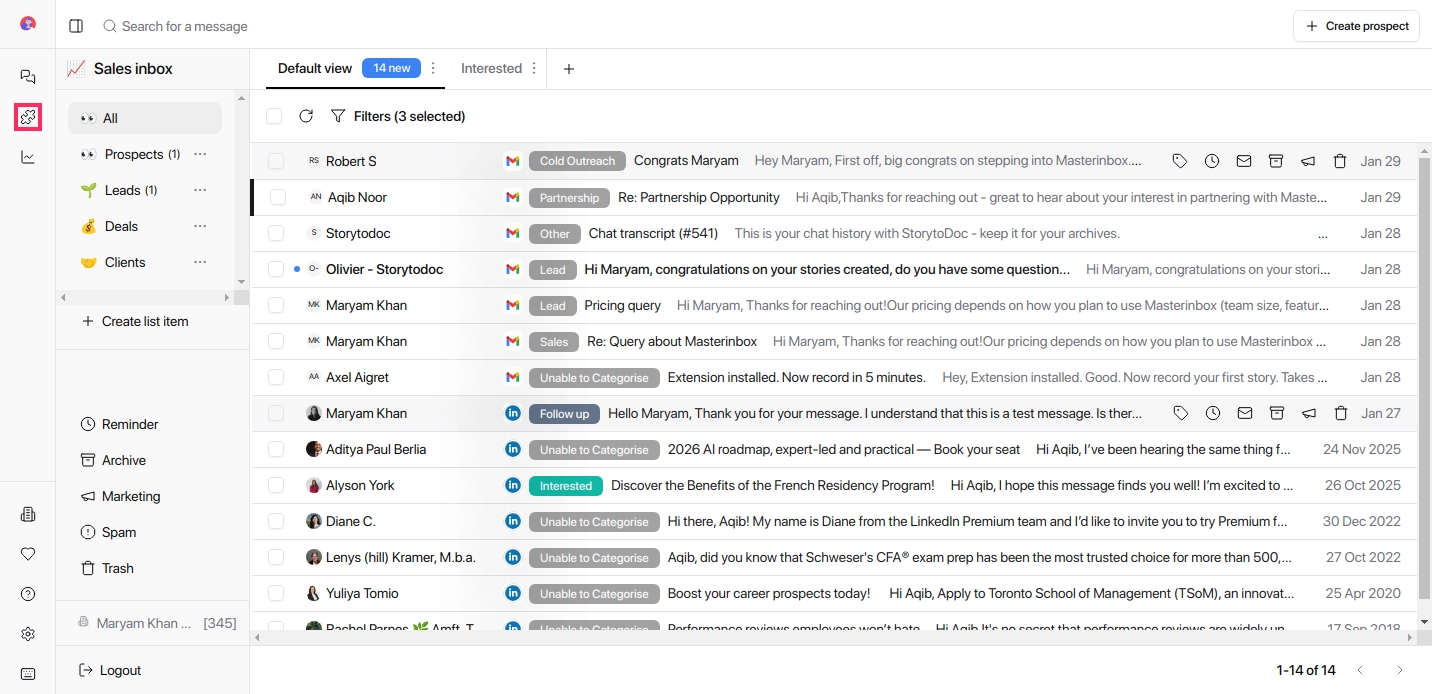Open Filters (3 selected) dropdown
Image resolution: width=1432 pixels, height=694 pixels.
point(398,116)
